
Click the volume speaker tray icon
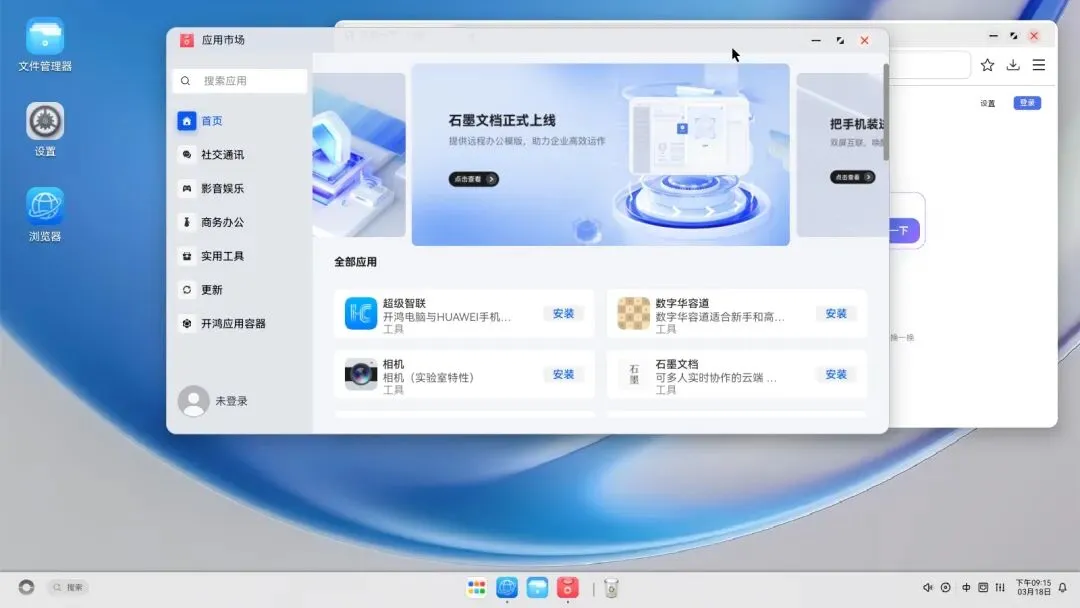927,587
